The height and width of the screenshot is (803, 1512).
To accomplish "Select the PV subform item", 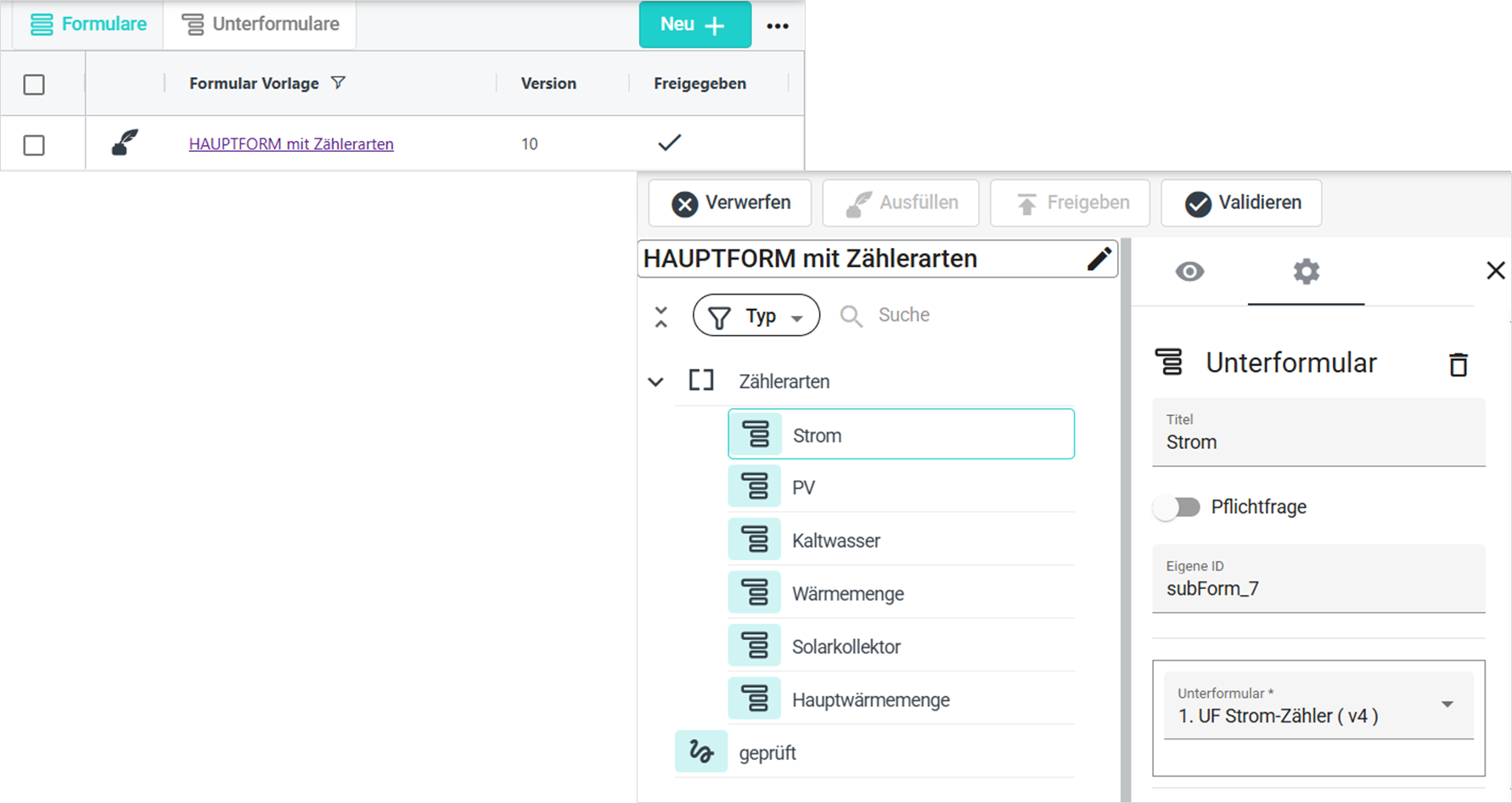I will pyautogui.click(x=901, y=488).
